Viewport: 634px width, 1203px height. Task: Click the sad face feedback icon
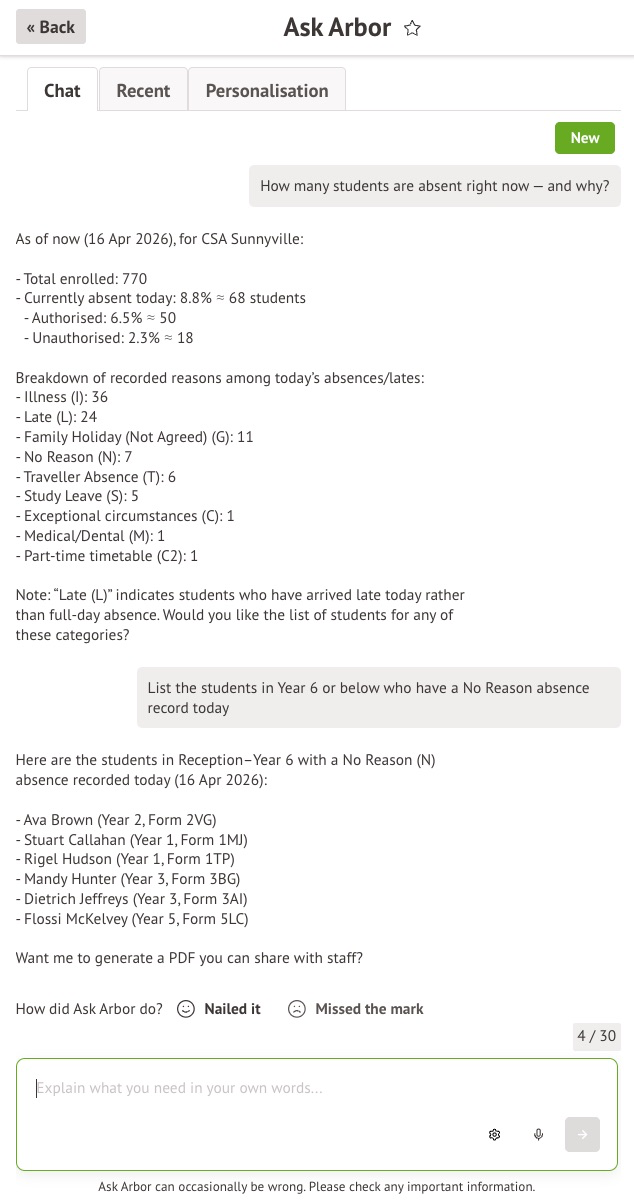[x=296, y=1009]
